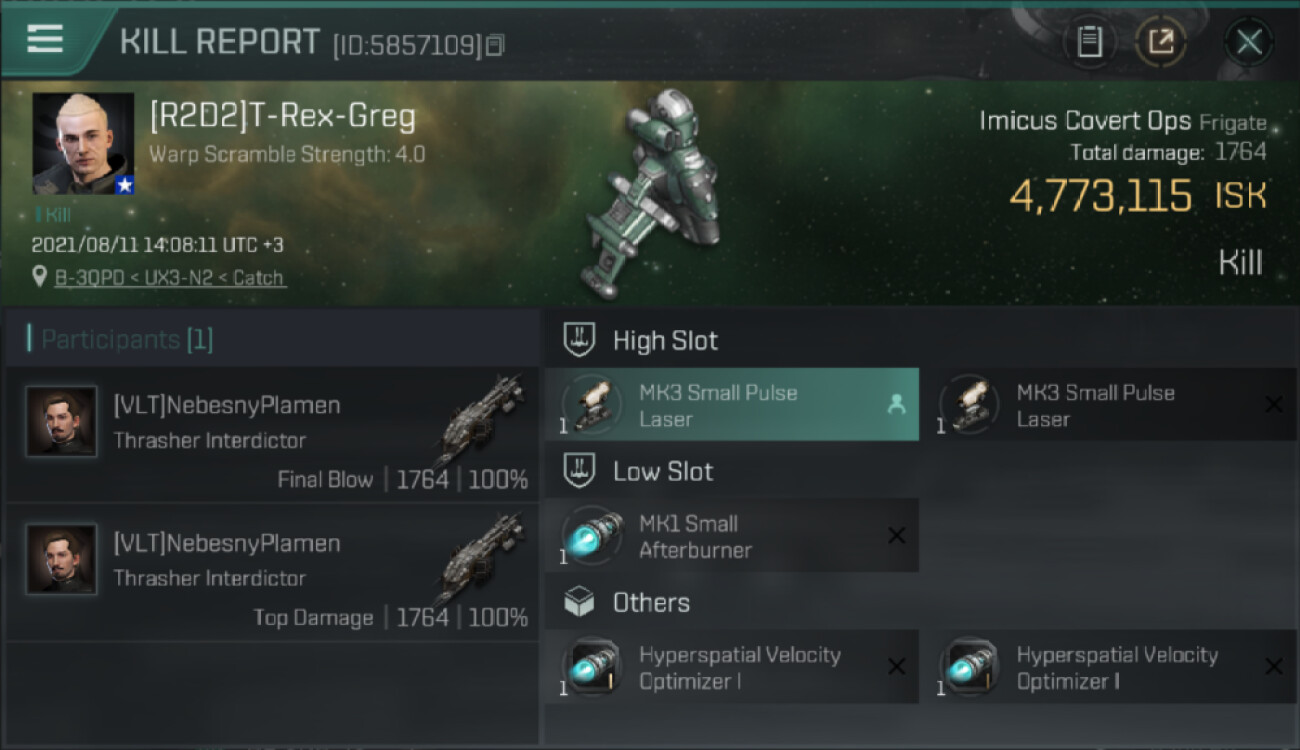The width and height of the screenshot is (1300, 750).
Task: Select the Participants tab header
Action: 126,340
